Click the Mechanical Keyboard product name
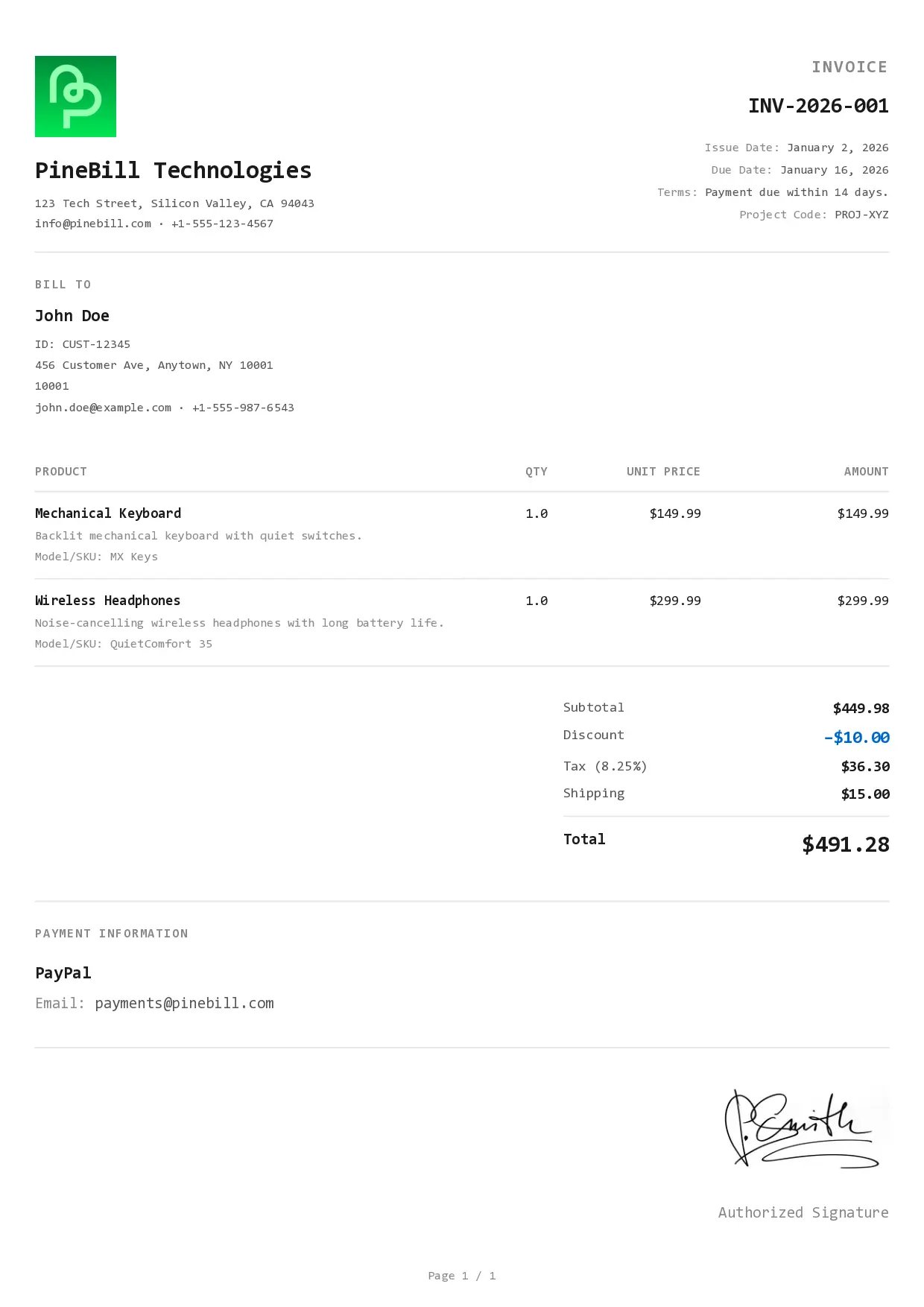924x1307 pixels. coord(108,513)
